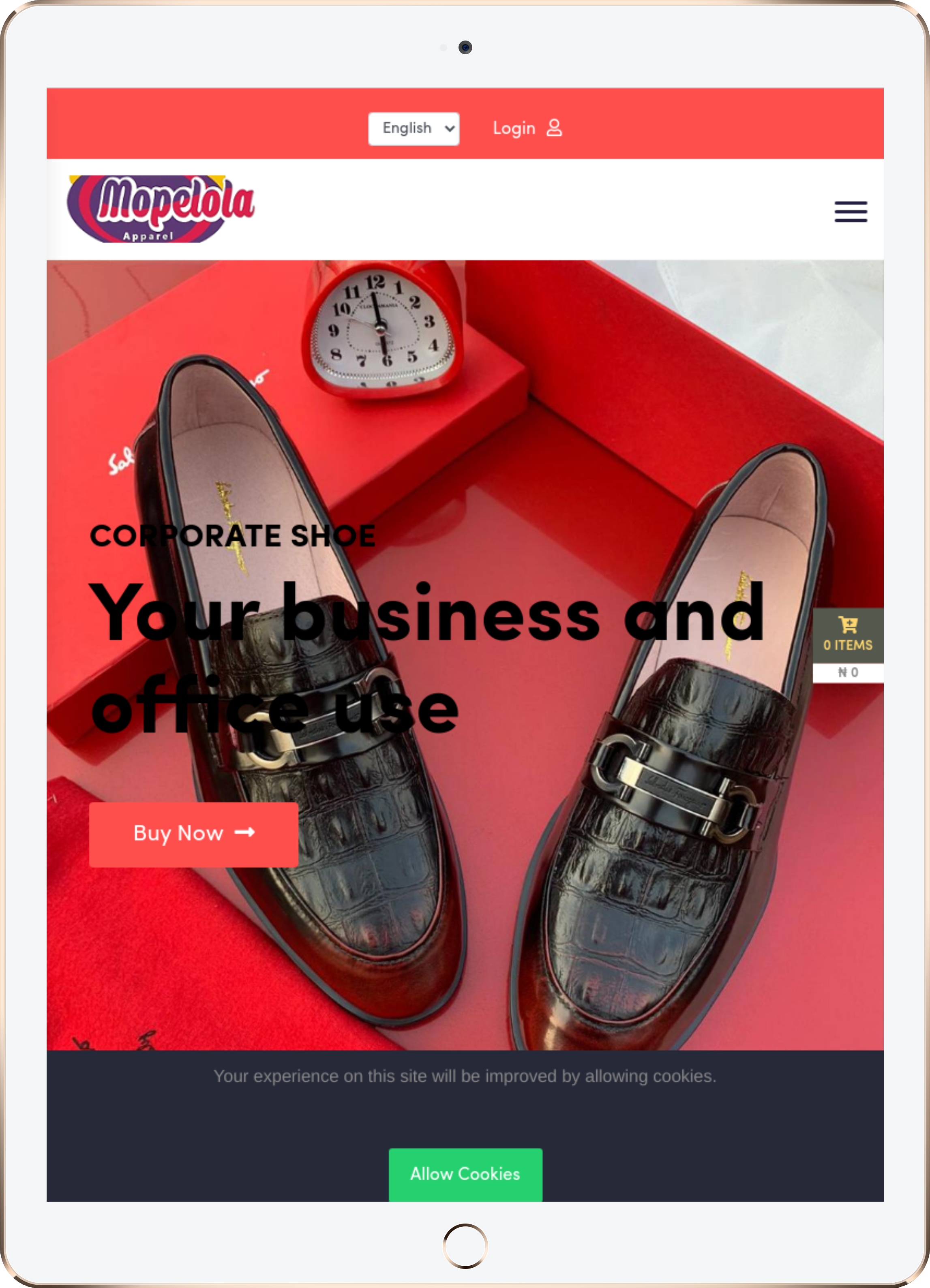Click the 'Your business and office use' headline
This screenshot has width=930, height=1288.
coord(427,658)
